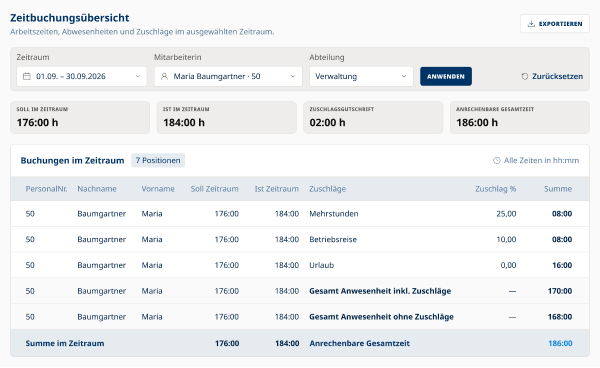Select the Soll im Zeitraum summary card
Viewport: 600px width, 368px height.
[80, 117]
